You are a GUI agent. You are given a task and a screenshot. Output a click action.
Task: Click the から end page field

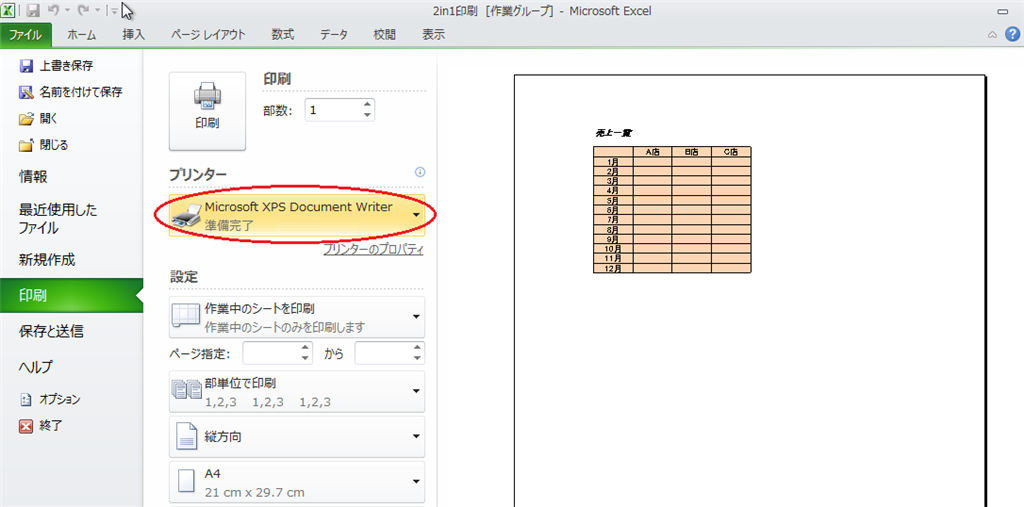382,353
